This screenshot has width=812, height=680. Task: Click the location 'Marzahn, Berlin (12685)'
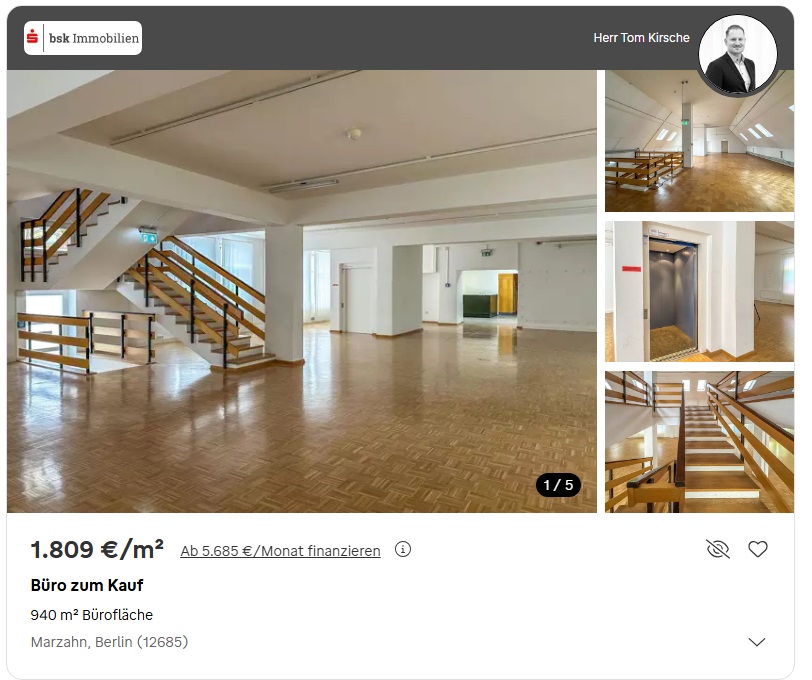109,642
